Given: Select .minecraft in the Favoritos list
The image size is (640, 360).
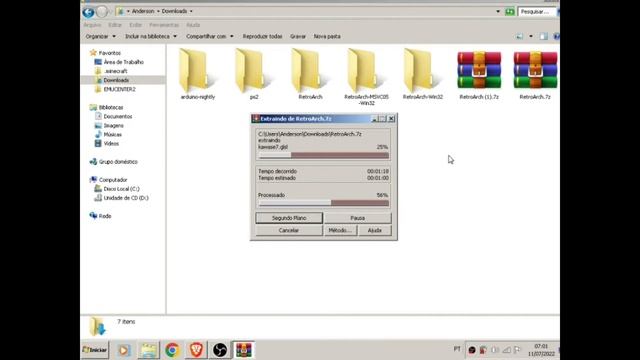Looking at the screenshot, I should (x=111, y=71).
